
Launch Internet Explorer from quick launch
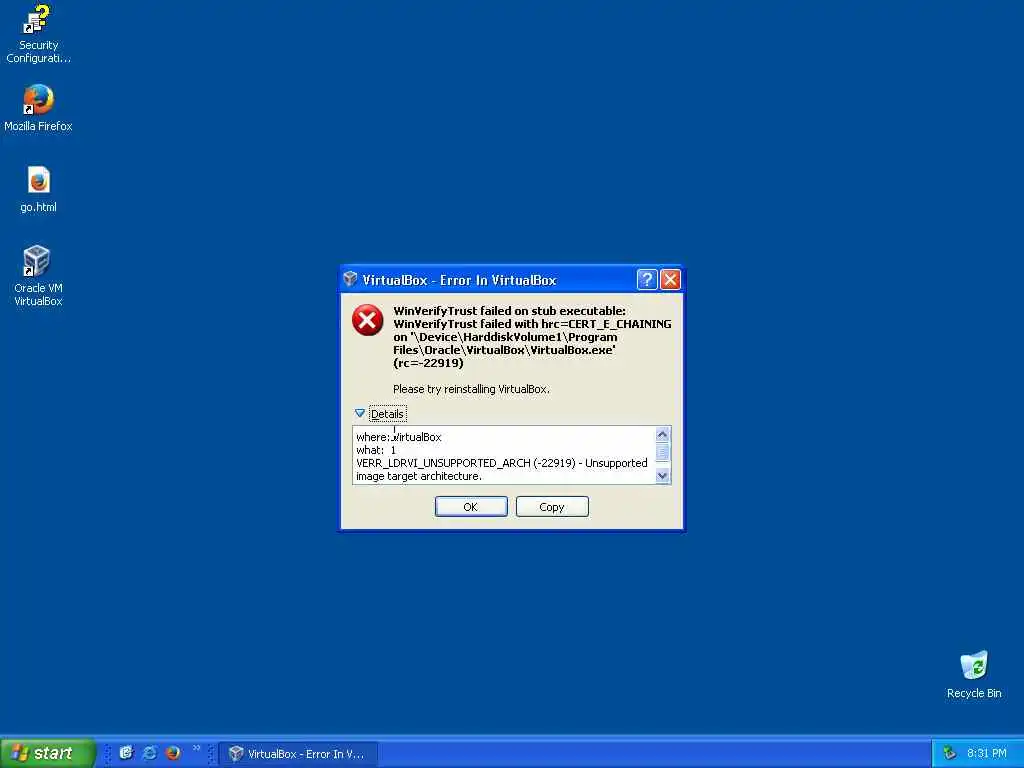click(150, 753)
